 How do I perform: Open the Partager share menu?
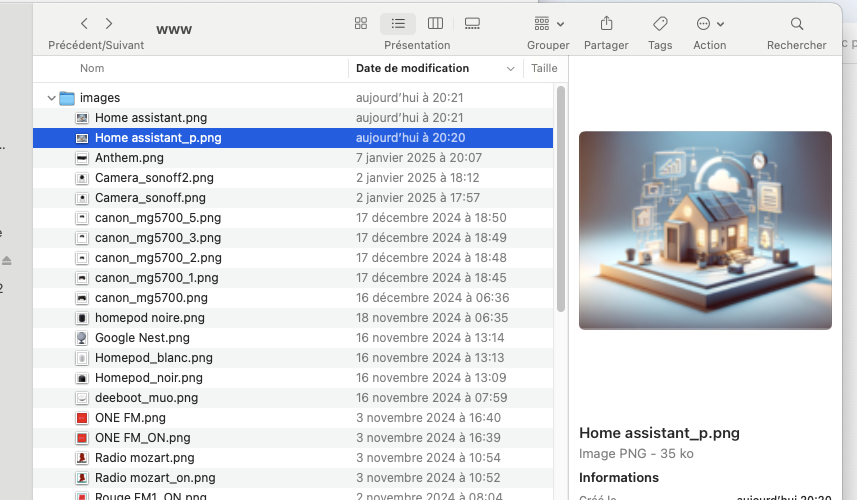[606, 23]
